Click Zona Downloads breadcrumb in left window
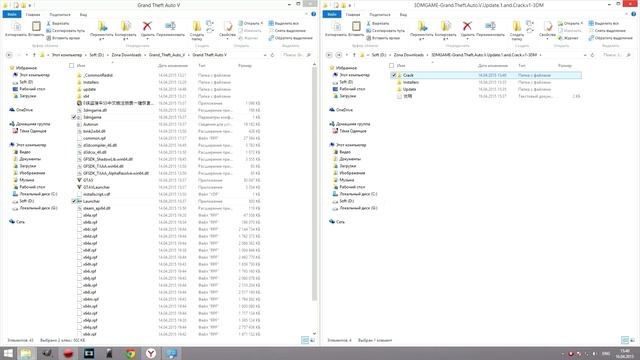Screen dimensions: 640x360 (x=126, y=55)
